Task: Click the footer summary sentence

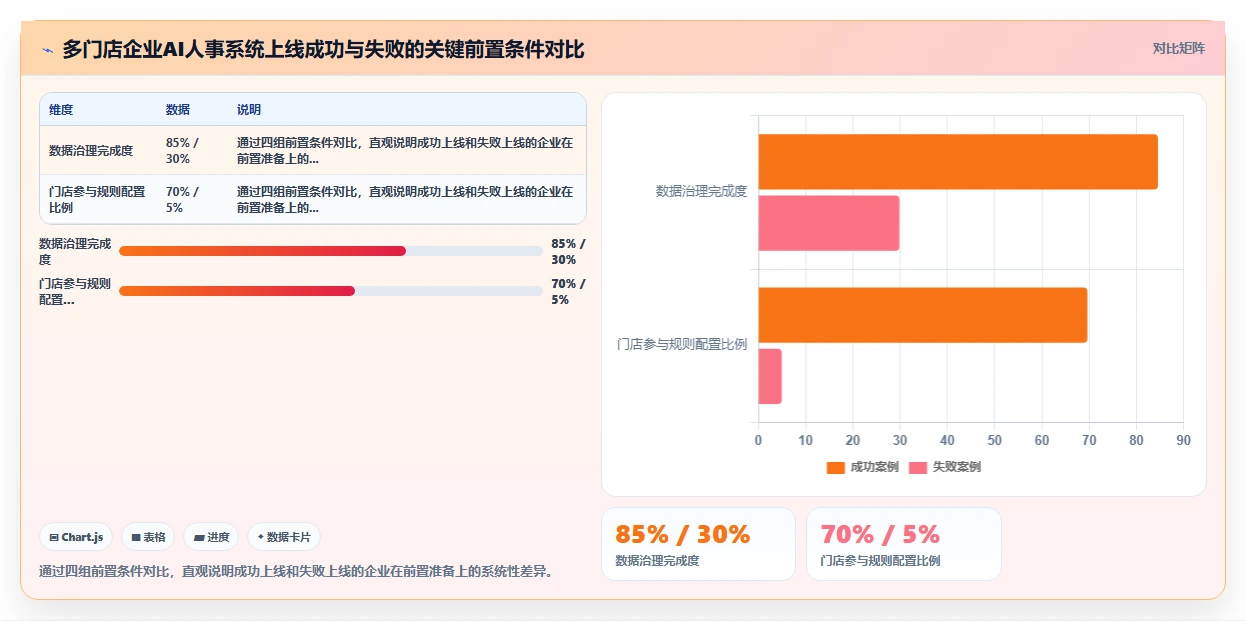Action: coord(296,572)
